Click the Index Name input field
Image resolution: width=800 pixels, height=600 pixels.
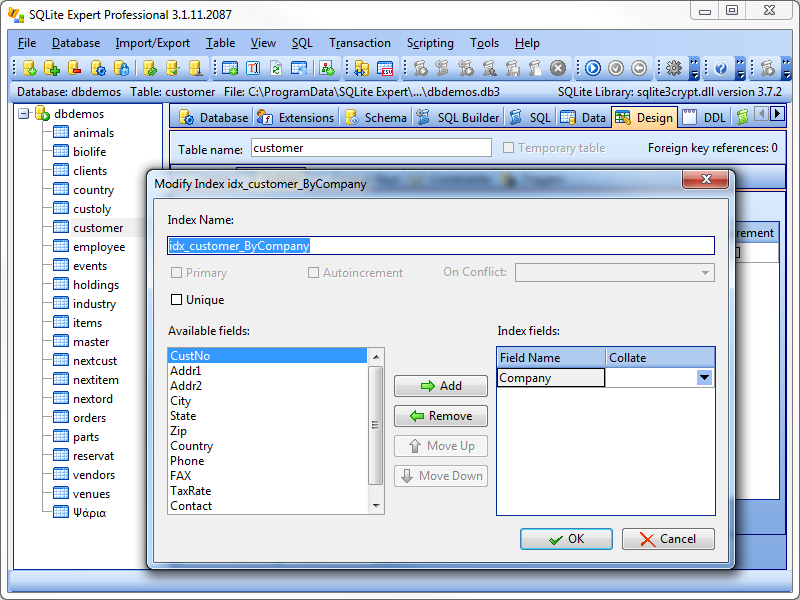point(441,246)
